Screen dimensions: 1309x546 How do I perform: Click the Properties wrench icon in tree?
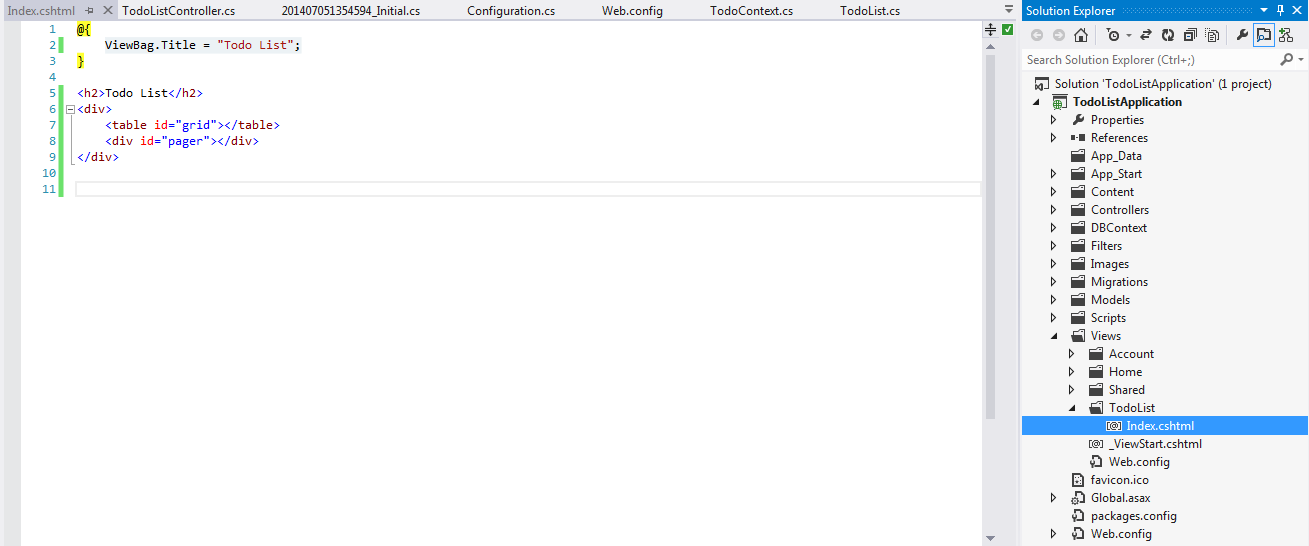point(1078,120)
